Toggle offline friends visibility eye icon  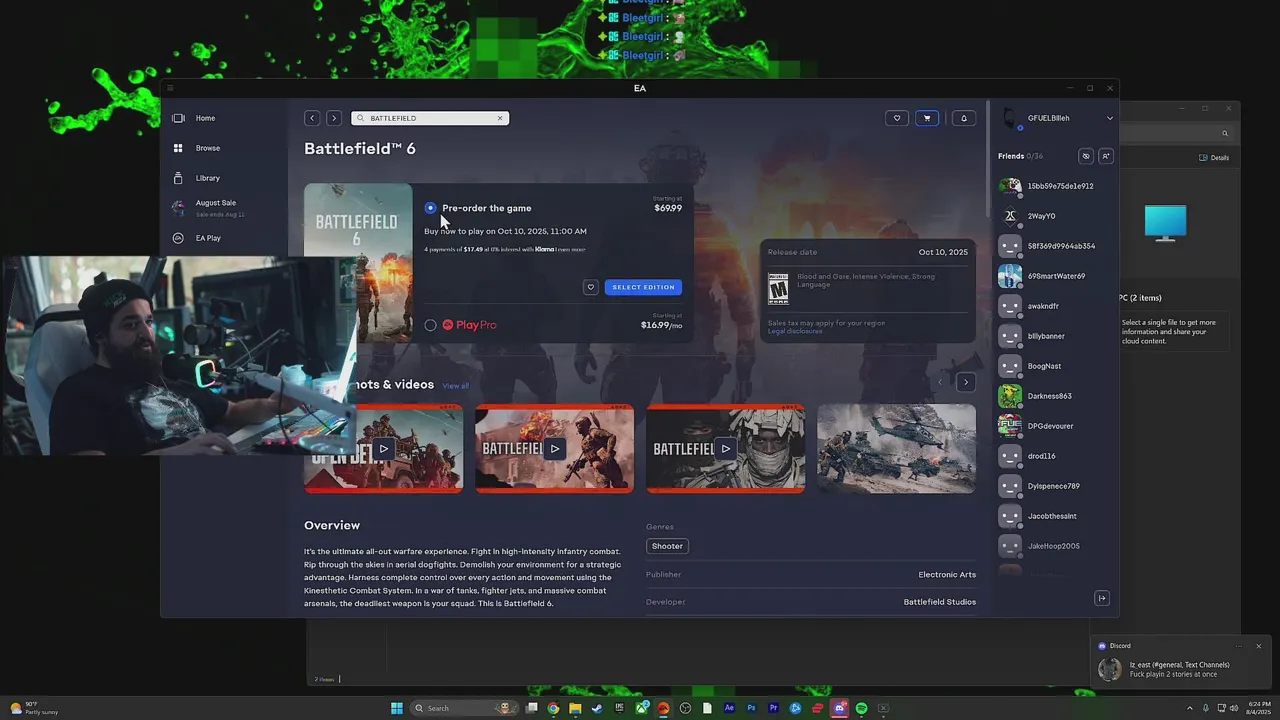point(1086,156)
